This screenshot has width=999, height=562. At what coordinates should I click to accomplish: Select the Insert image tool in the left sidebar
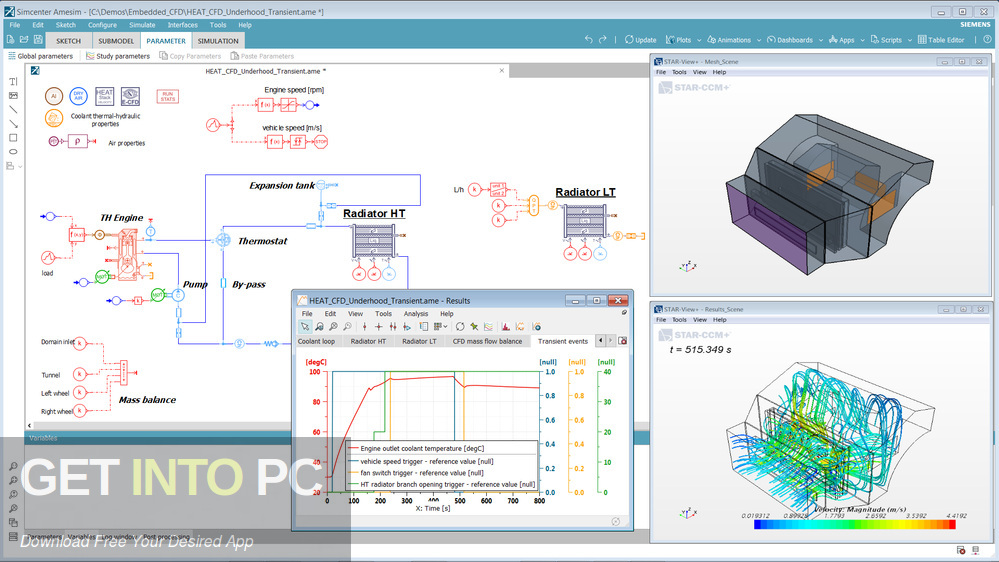[13, 96]
